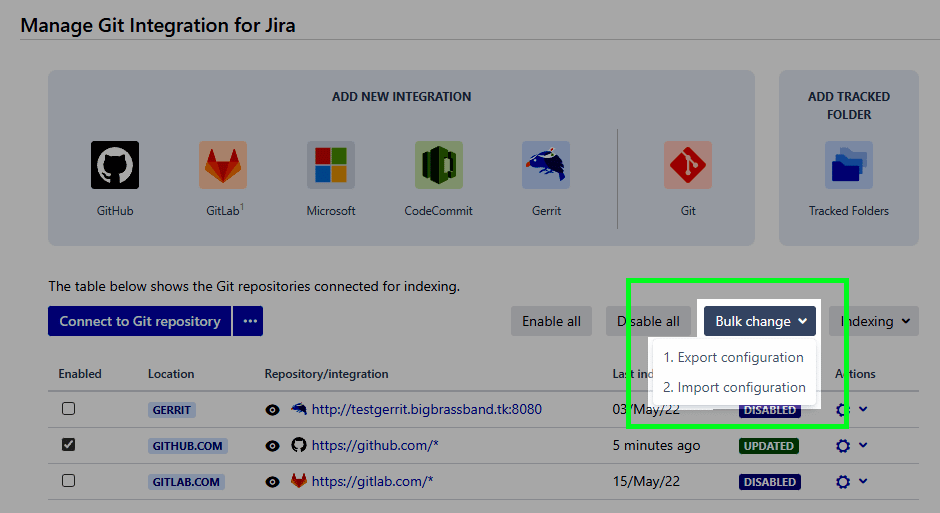Click Gerrit bird icon beside testgerrit URL
Image resolution: width=940 pixels, height=513 pixels.
[x=299, y=409]
